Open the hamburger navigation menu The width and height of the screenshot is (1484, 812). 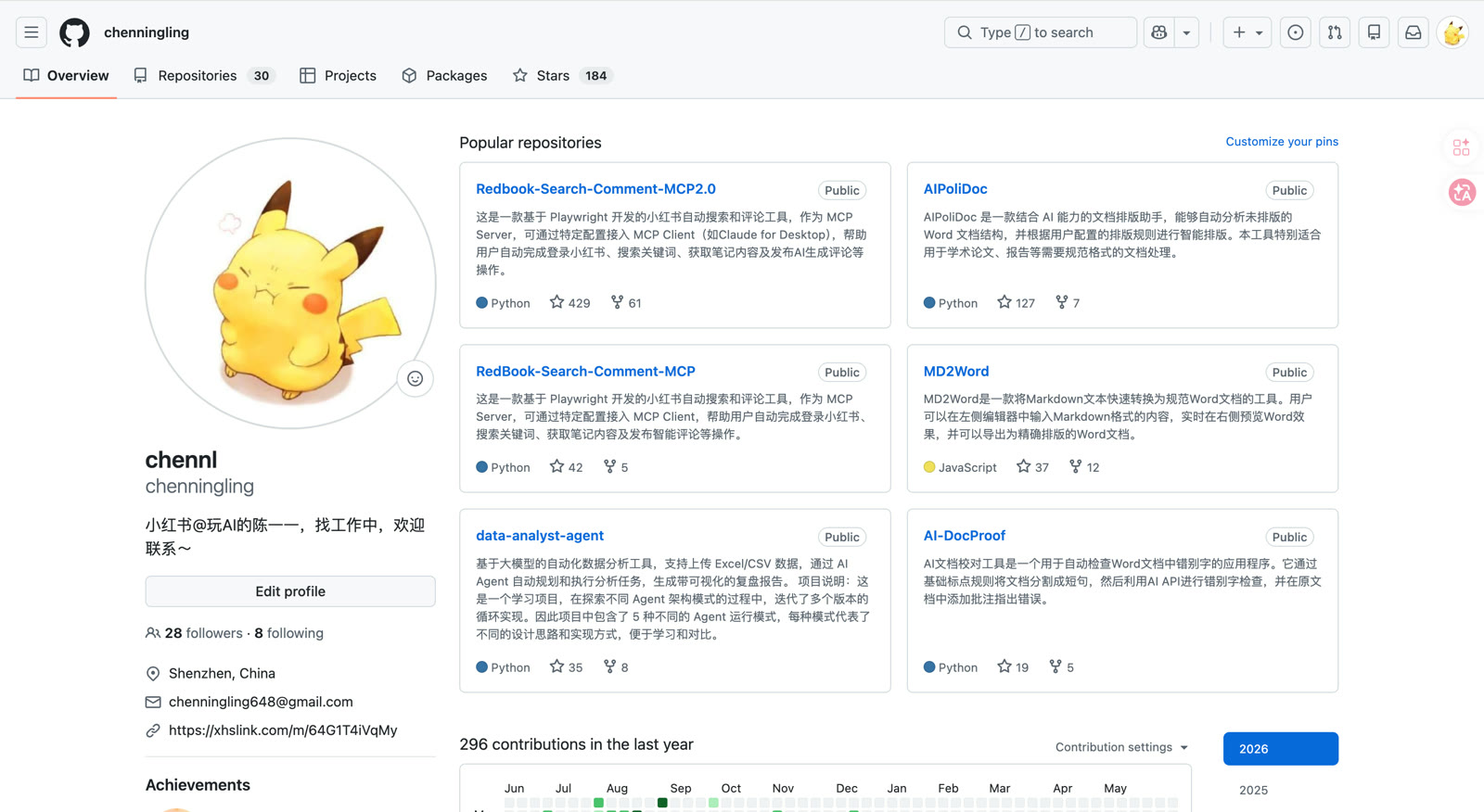[32, 32]
